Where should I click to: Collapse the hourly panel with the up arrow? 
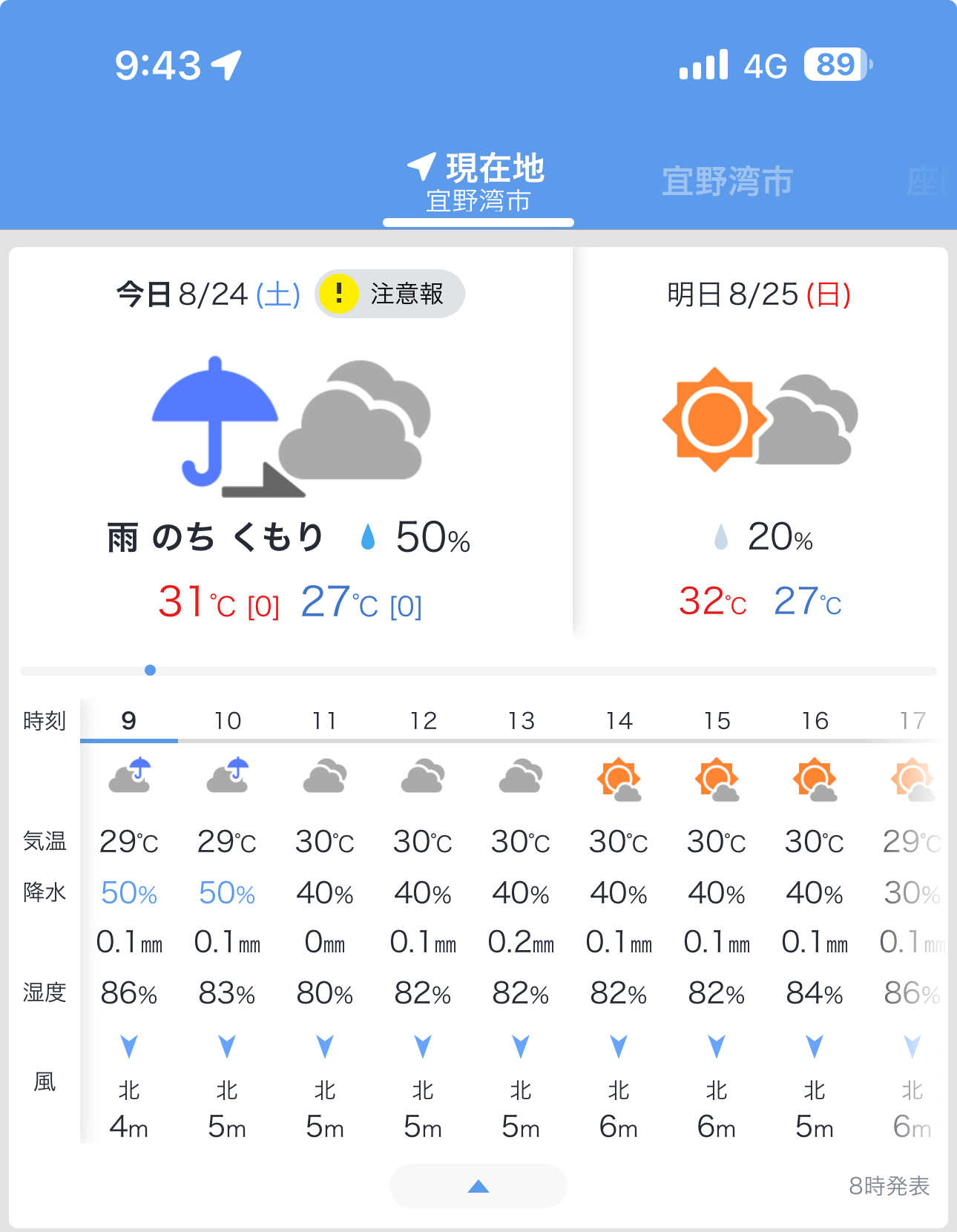(x=479, y=1186)
